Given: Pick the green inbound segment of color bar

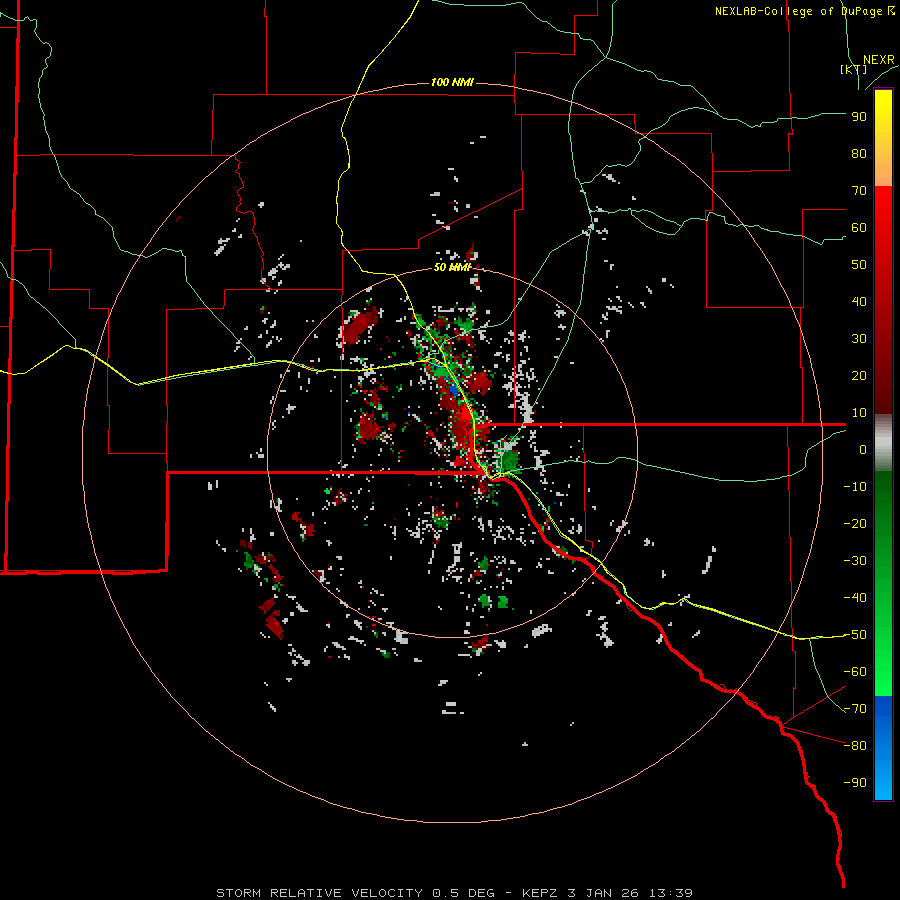Looking at the screenshot, I should coord(883,584).
